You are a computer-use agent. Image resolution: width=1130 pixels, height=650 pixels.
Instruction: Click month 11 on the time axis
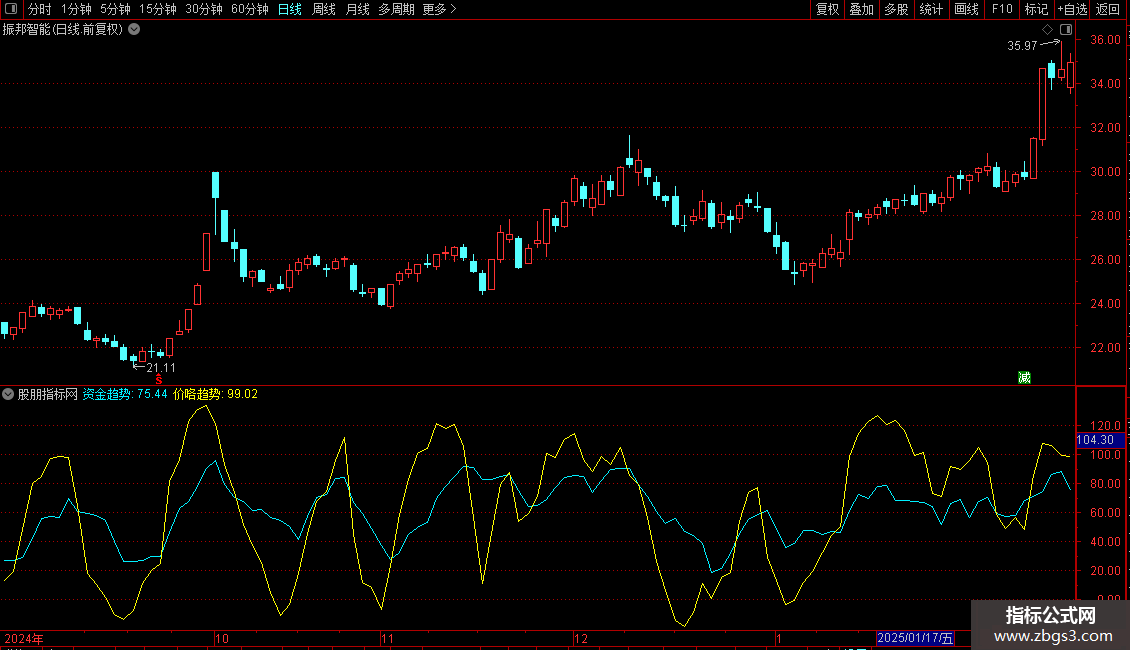pyautogui.click(x=387, y=638)
